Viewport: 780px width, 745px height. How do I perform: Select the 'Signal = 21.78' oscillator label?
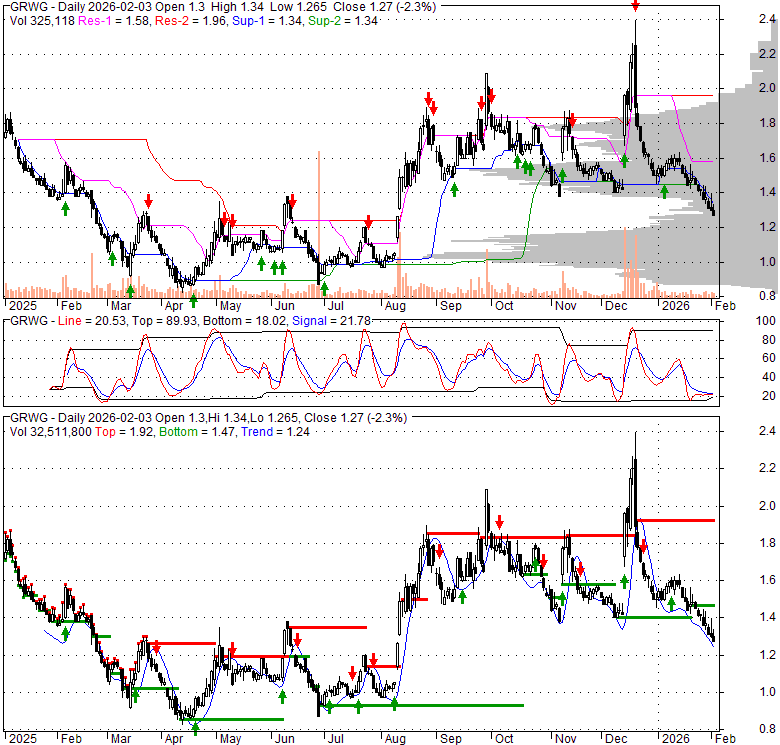click(x=331, y=321)
